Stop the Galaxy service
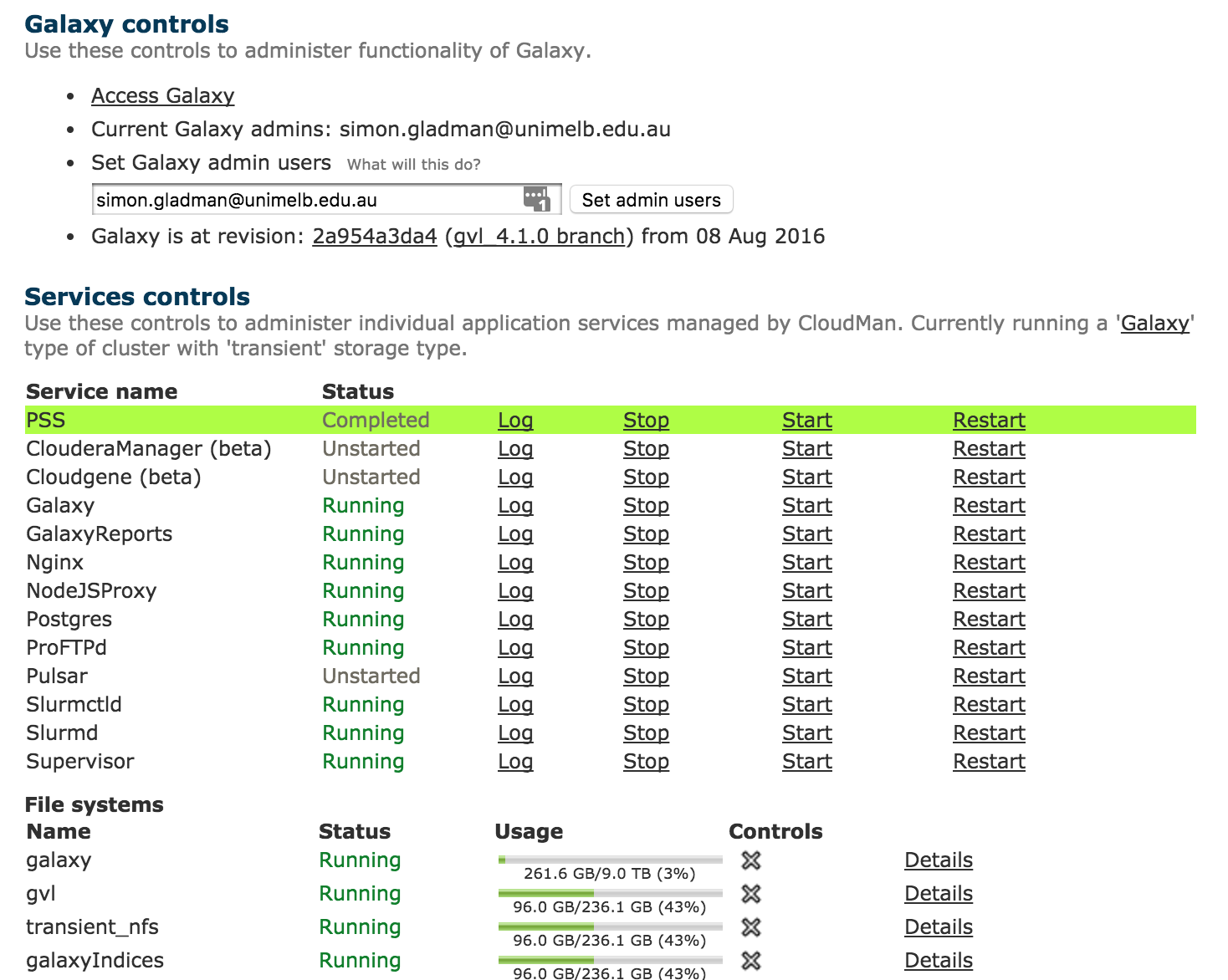 (x=646, y=506)
